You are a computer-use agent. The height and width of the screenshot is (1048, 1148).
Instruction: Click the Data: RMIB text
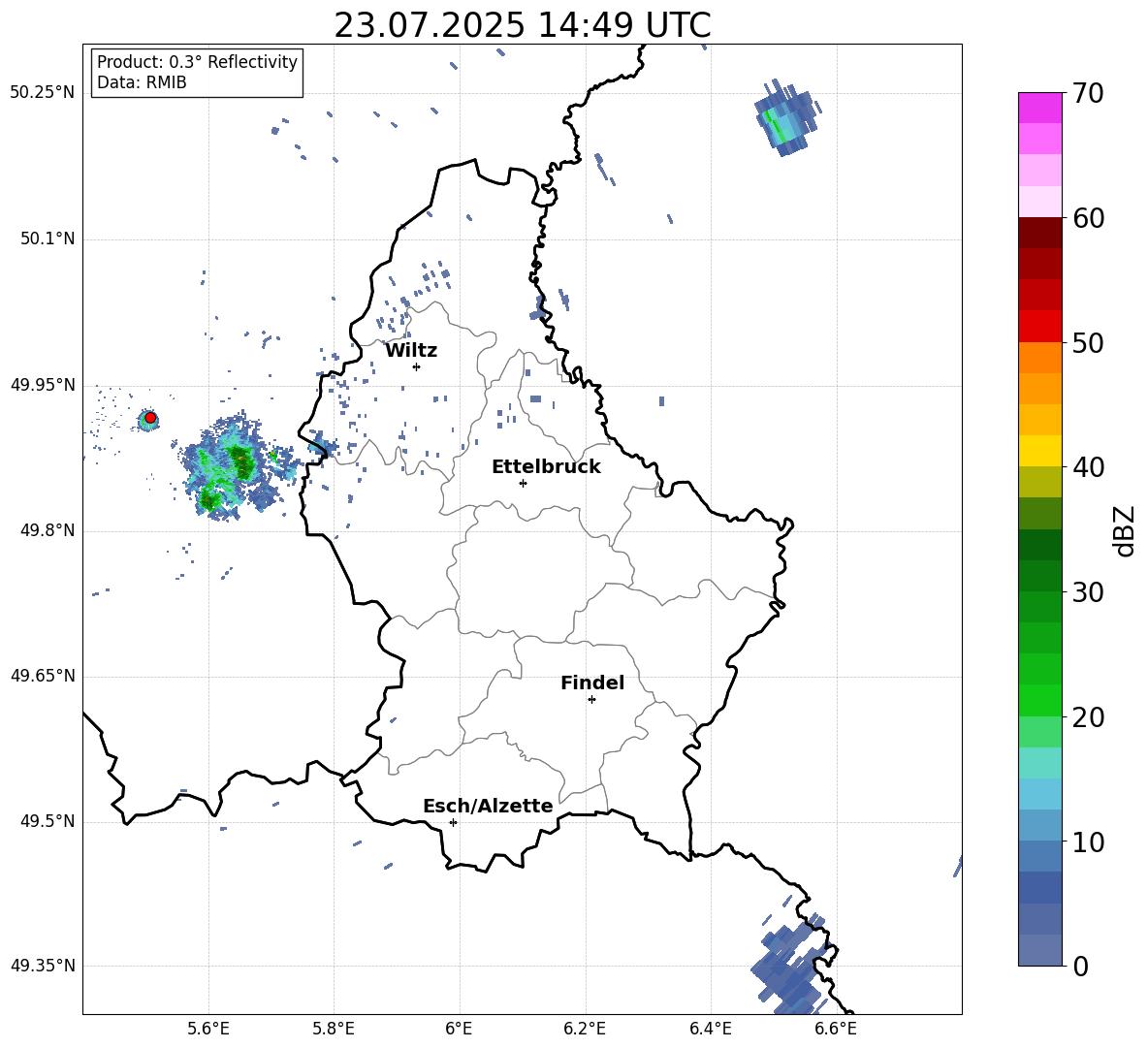[142, 82]
